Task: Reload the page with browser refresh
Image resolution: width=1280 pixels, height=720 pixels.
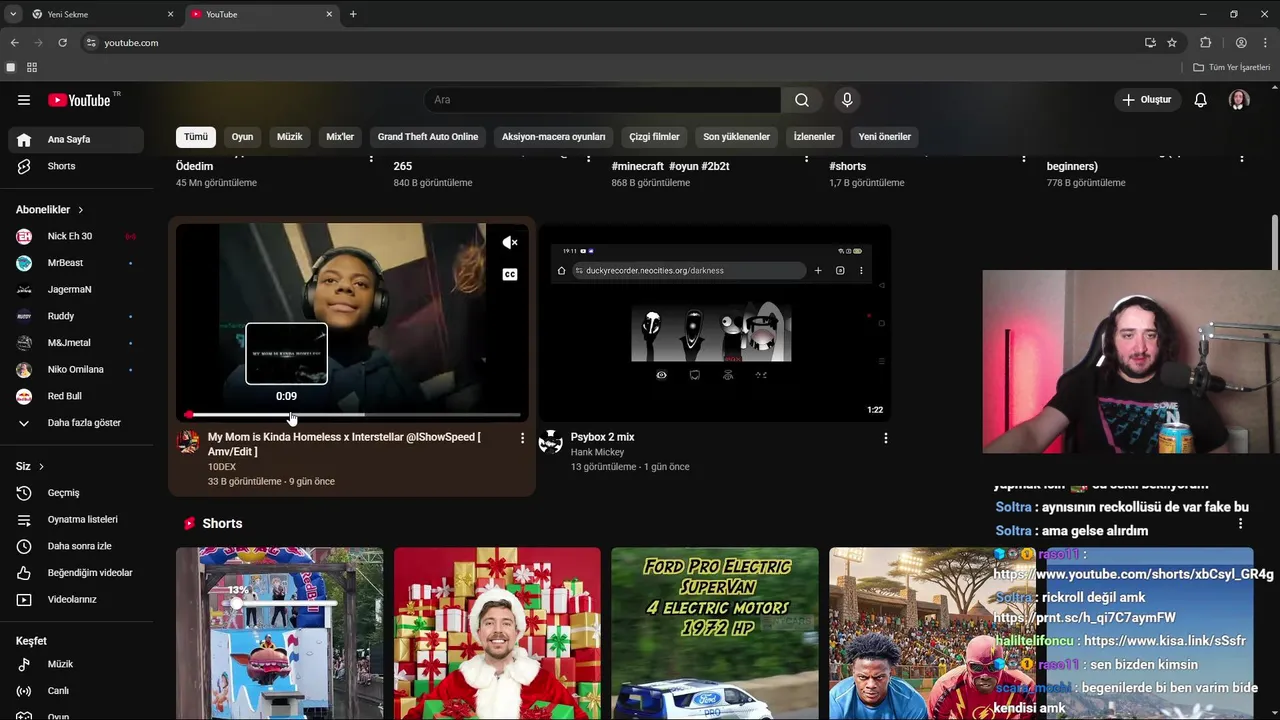Action: pos(62,43)
